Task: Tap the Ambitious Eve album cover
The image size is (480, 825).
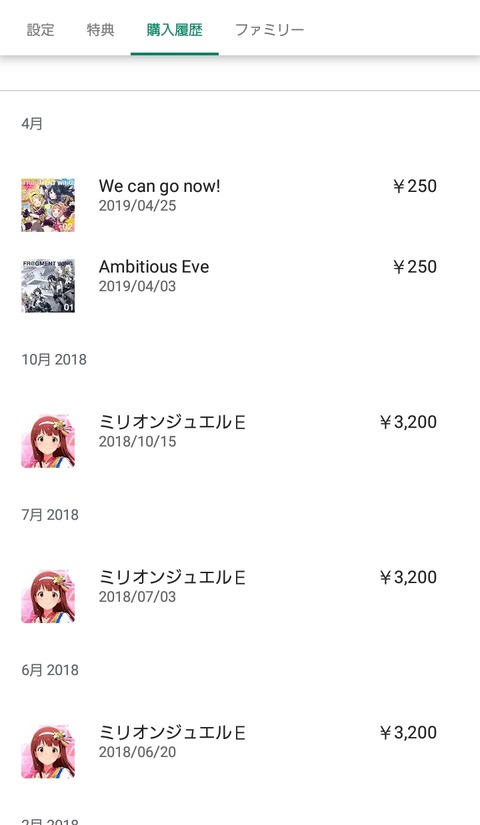Action: (x=48, y=286)
